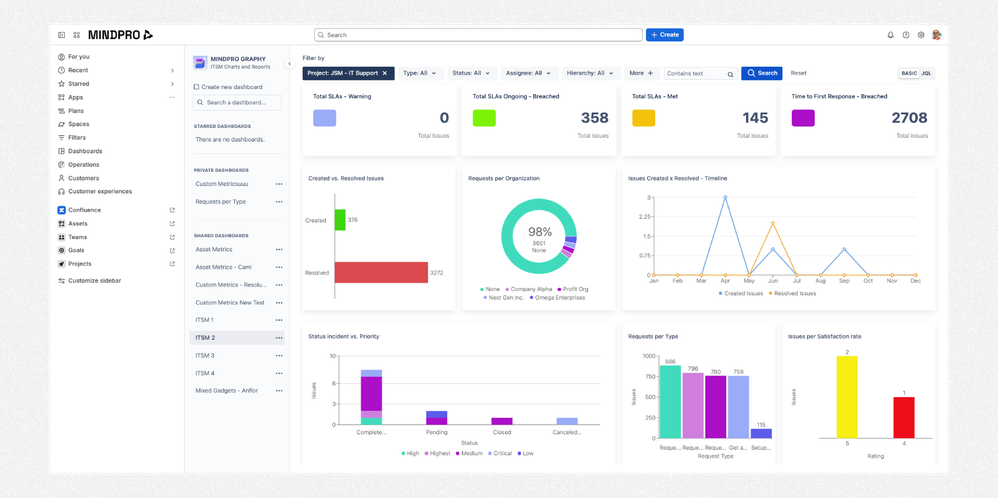Click the Mindpro Graphy app icon
998x498 pixels.
200,62
